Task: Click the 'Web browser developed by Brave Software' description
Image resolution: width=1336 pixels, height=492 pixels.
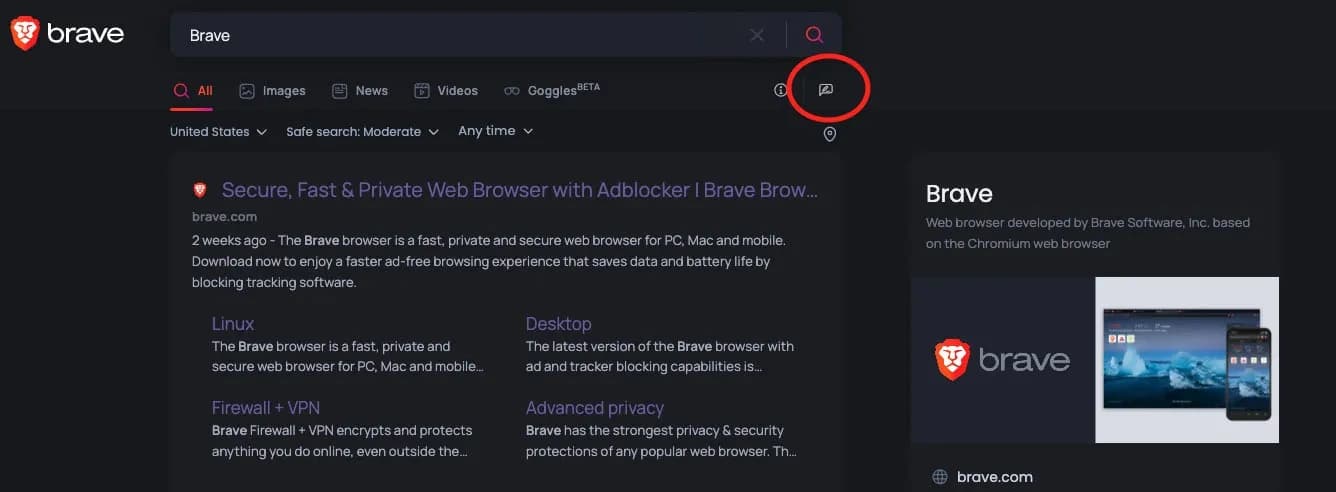Action: (x=1088, y=233)
